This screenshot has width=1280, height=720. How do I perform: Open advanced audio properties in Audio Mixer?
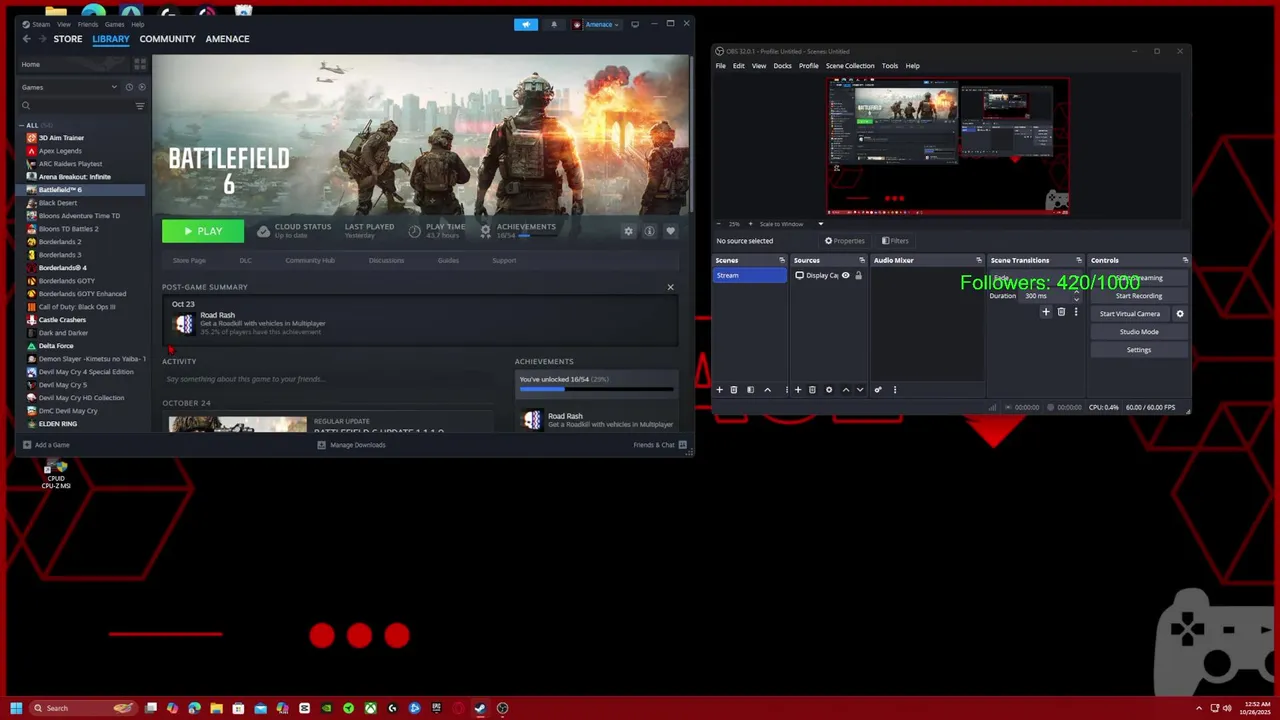[x=878, y=390]
